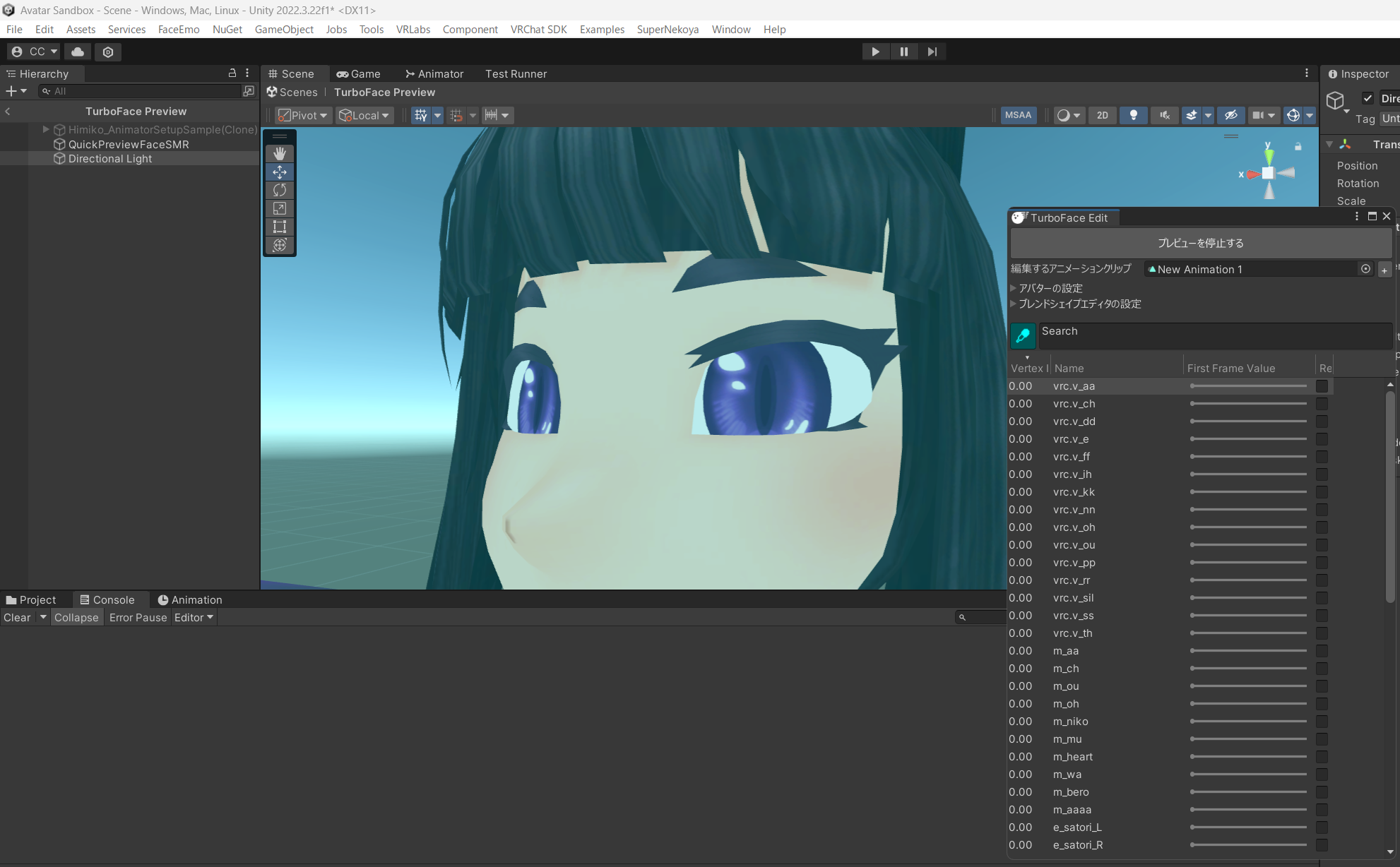Click the Play button
Viewport: 1400px width, 867px height.
(876, 52)
